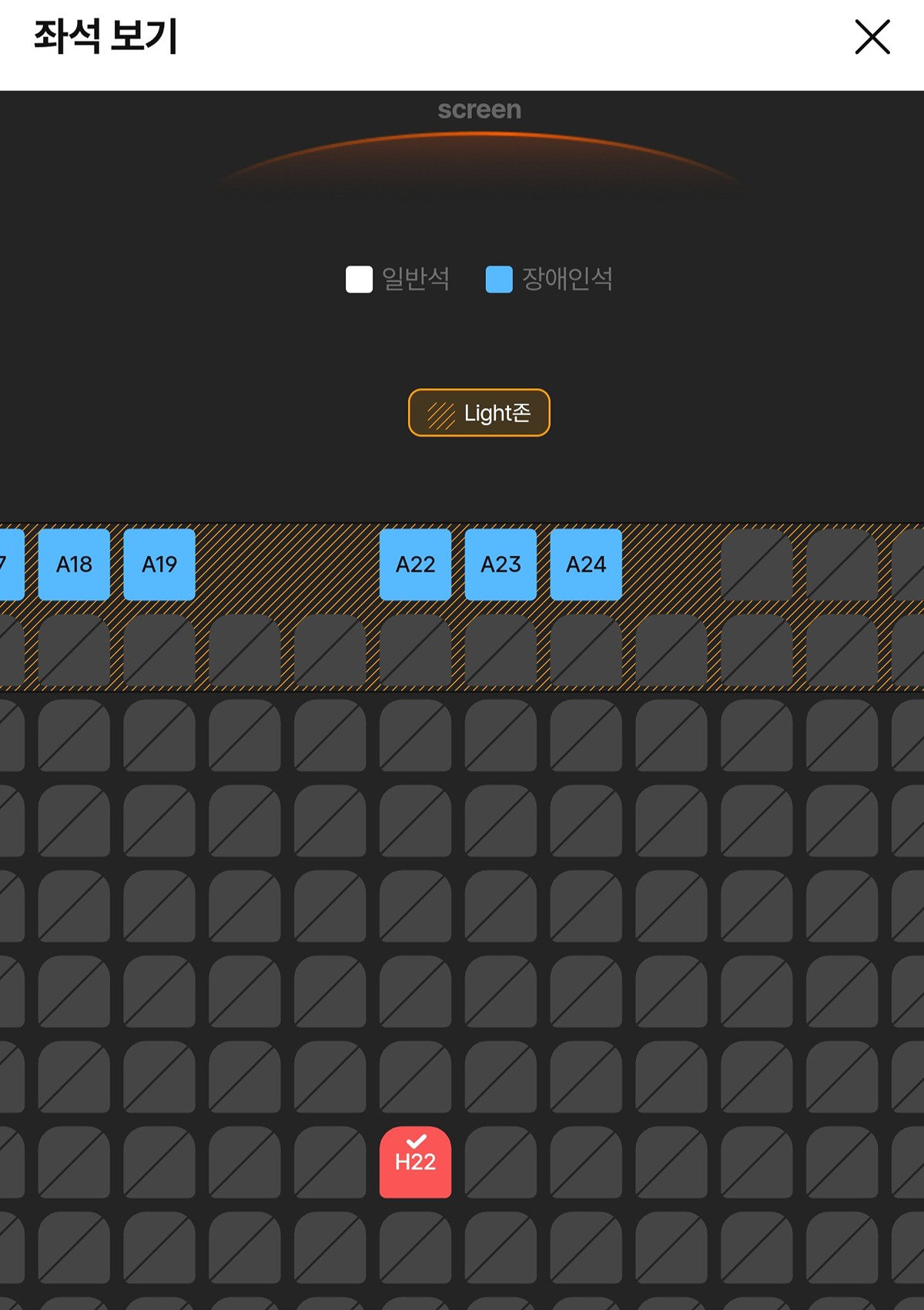Click the 일반석 legend label
This screenshot has width=924, height=1310.
[416, 279]
